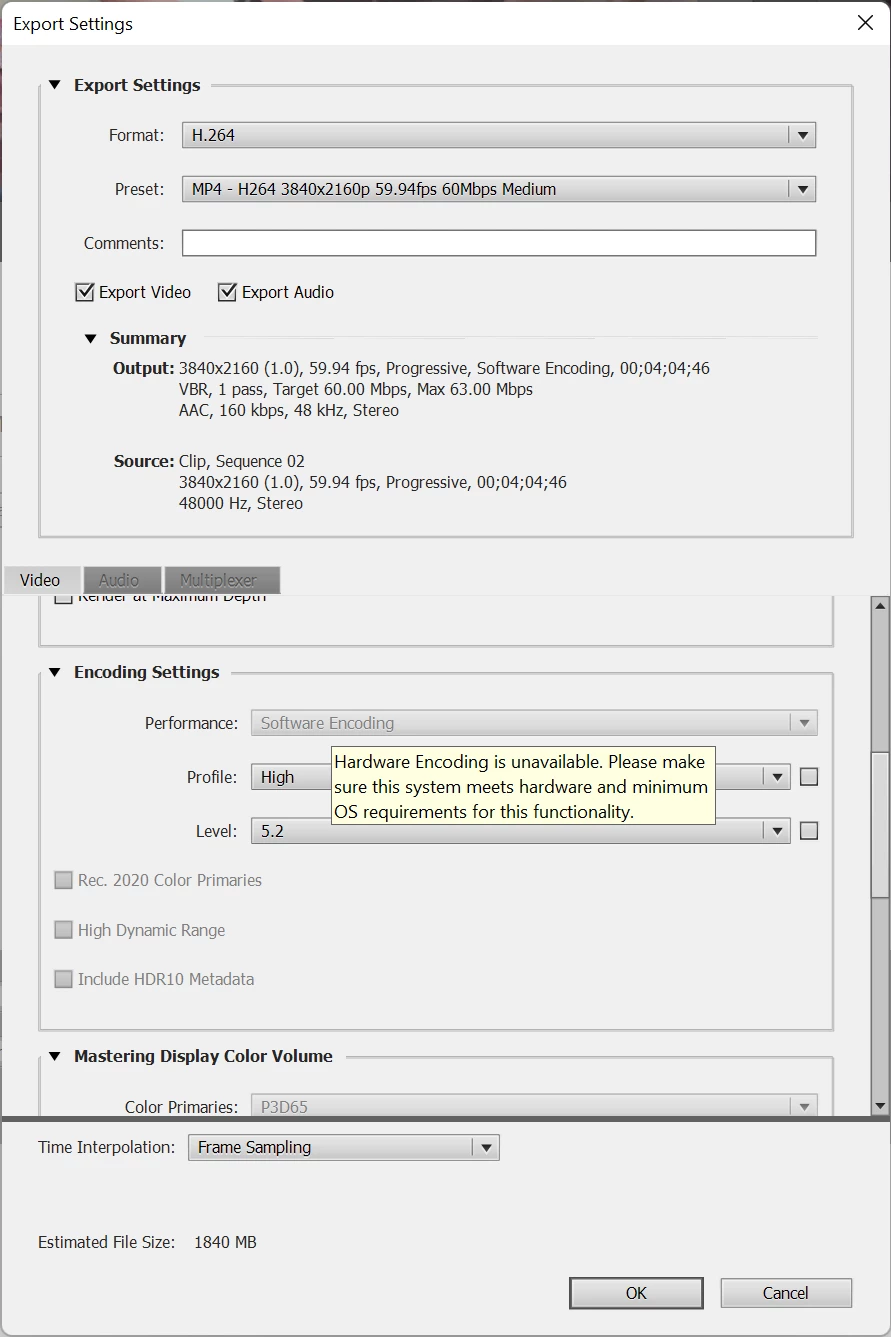Screen dimensions: 891x1337
Task: Uncheck the Export Video checkbox
Action: 85,292
